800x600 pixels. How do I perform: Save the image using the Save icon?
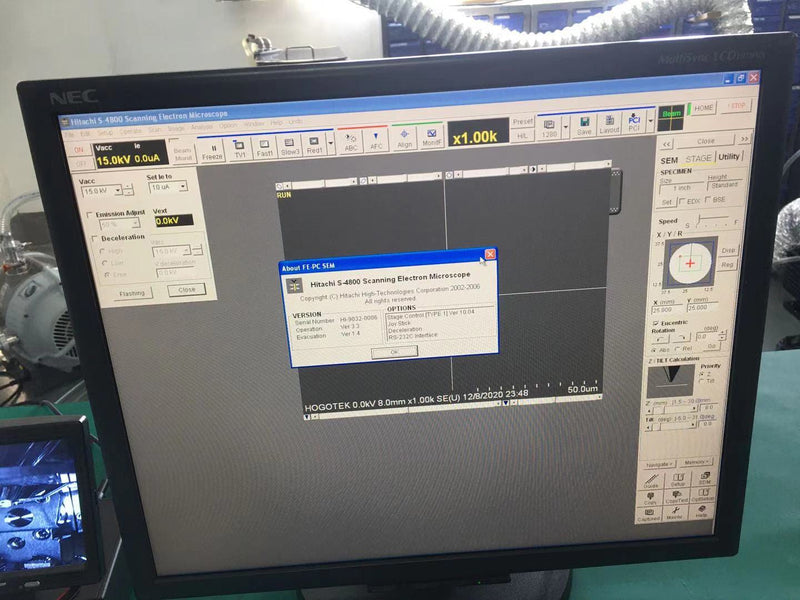click(x=584, y=124)
